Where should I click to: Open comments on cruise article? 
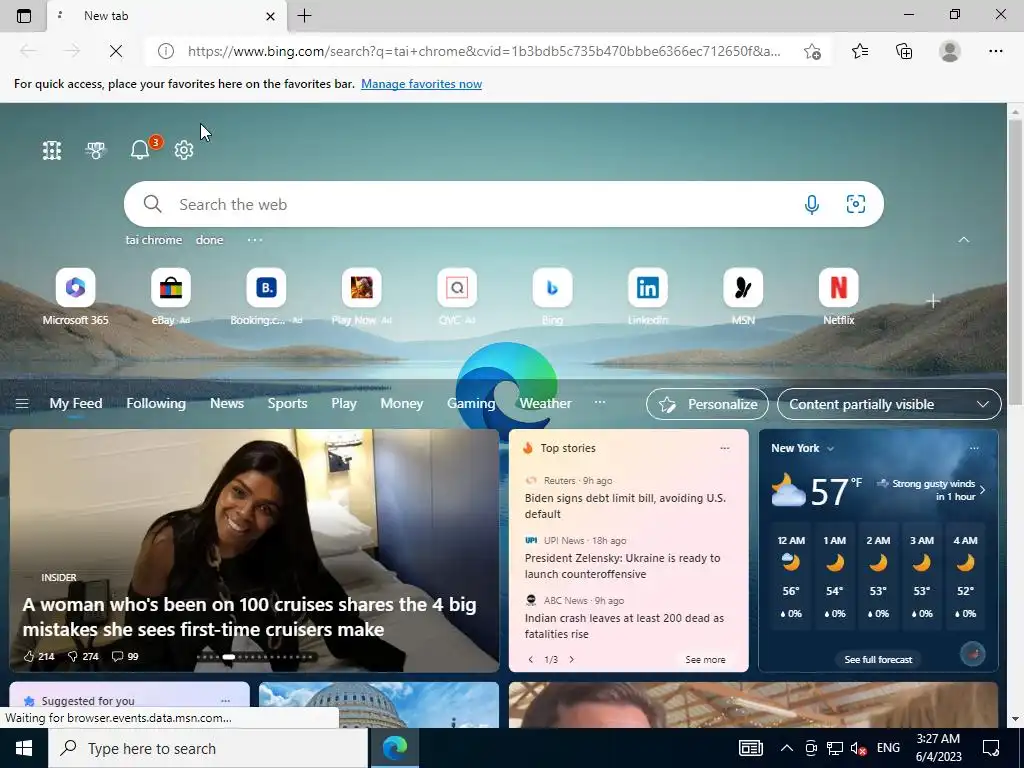(125, 656)
